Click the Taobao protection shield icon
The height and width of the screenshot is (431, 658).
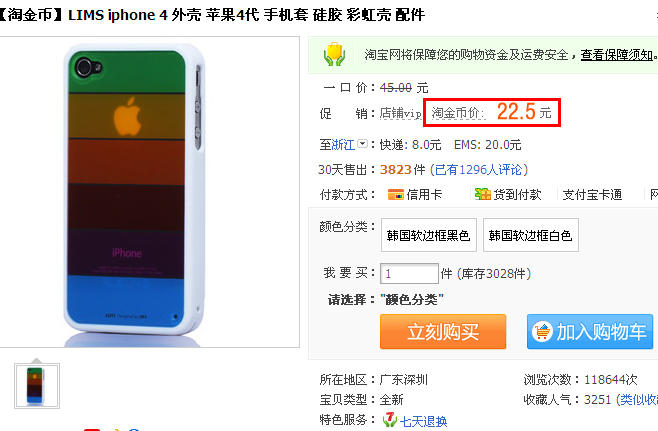(334, 54)
